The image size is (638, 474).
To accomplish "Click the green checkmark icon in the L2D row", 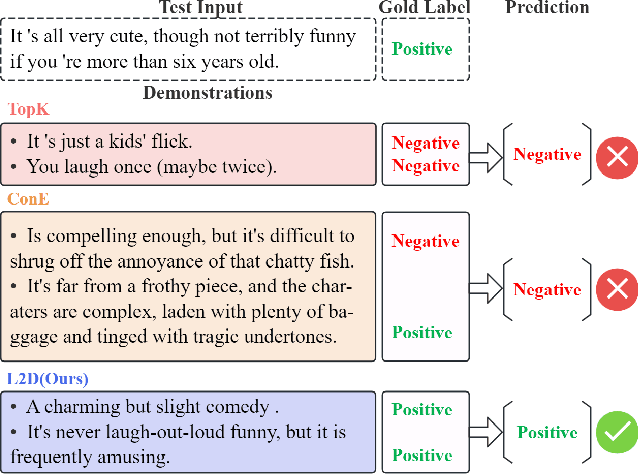I will pyautogui.click(x=616, y=433).
